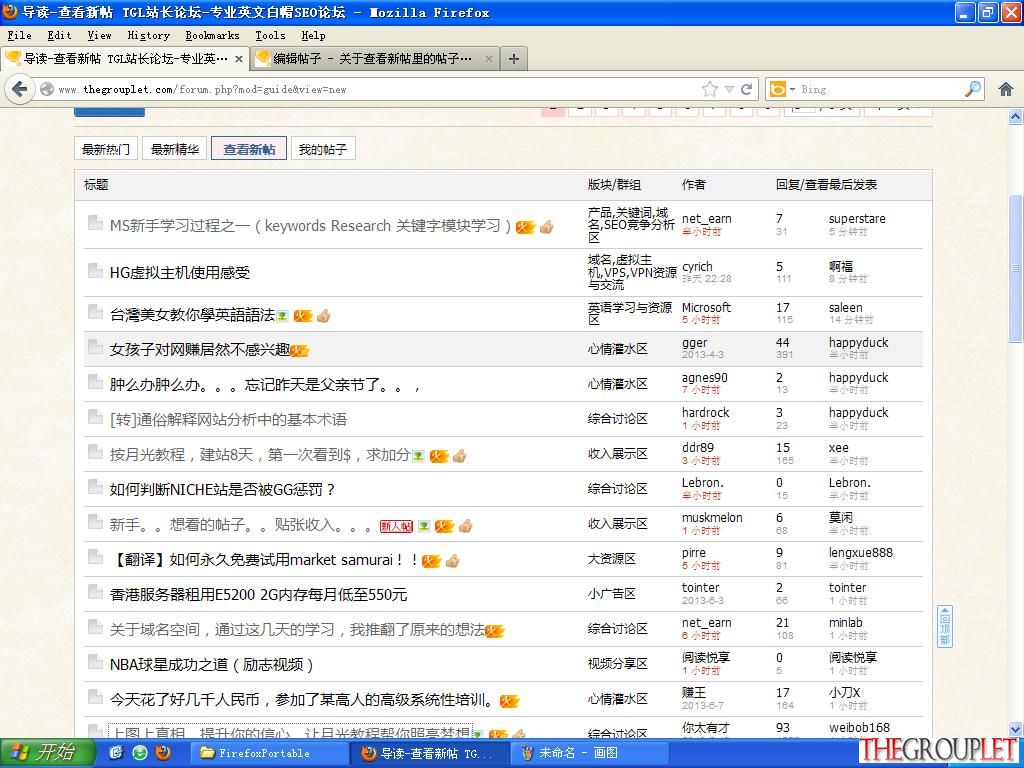Viewport: 1024px width, 768px height.
Task: Open last poster lengxue888 profile
Action: point(861,552)
